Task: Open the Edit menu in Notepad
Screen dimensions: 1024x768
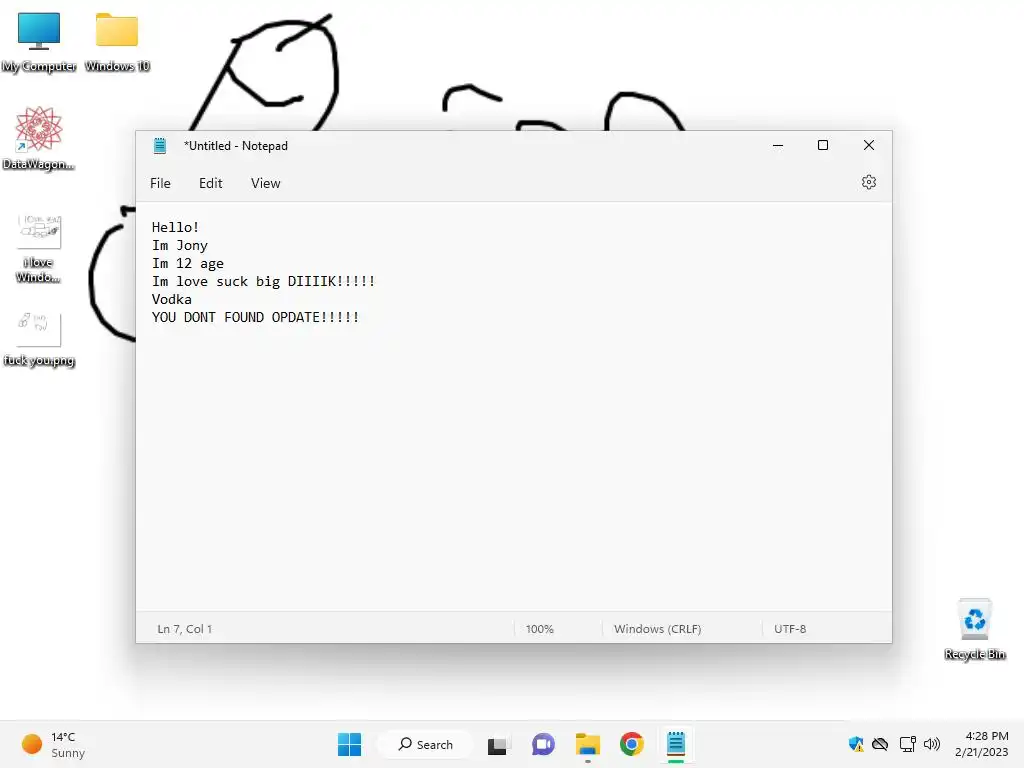Action: (x=210, y=184)
